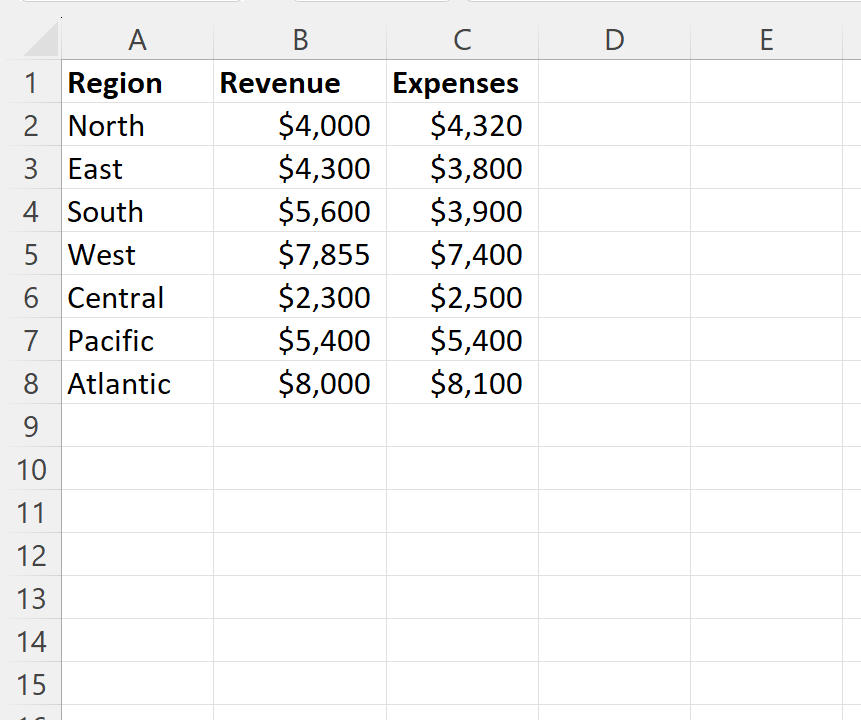Image resolution: width=861 pixels, height=720 pixels.
Task: Select South expenses $3,900 cell
Action: pos(462,210)
